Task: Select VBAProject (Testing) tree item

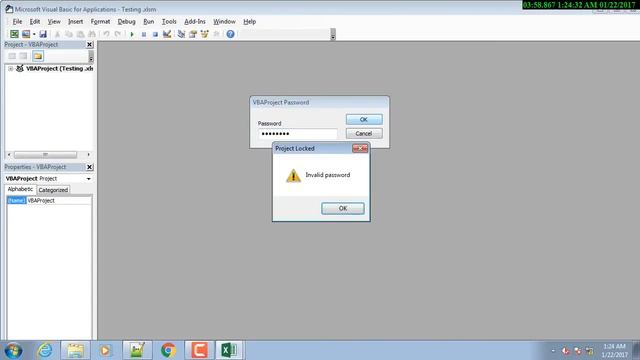Action: [59, 69]
